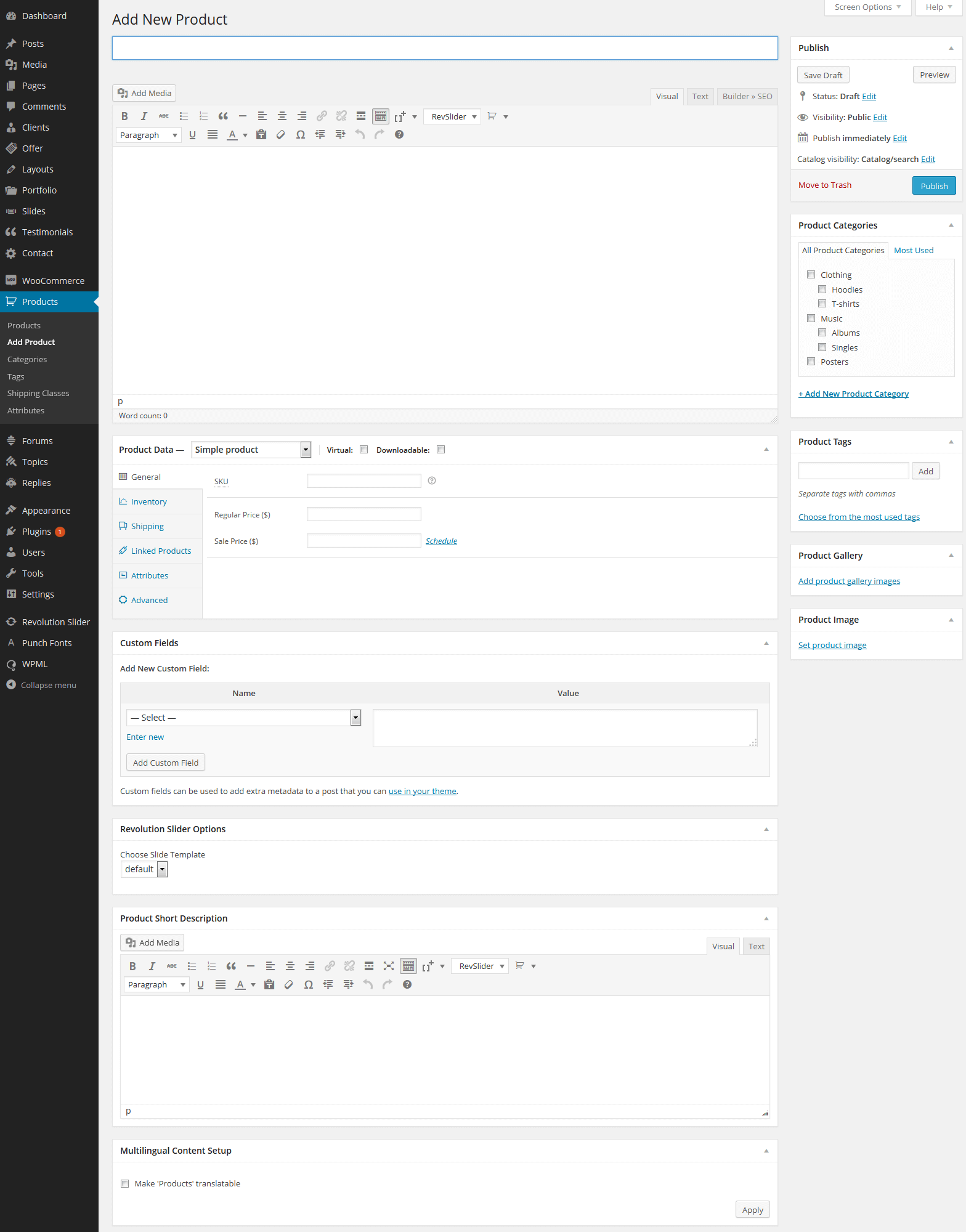Viewport: 966px width, 1232px height.
Task: Click the special character Omega icon in main editor
Action: [x=301, y=135]
